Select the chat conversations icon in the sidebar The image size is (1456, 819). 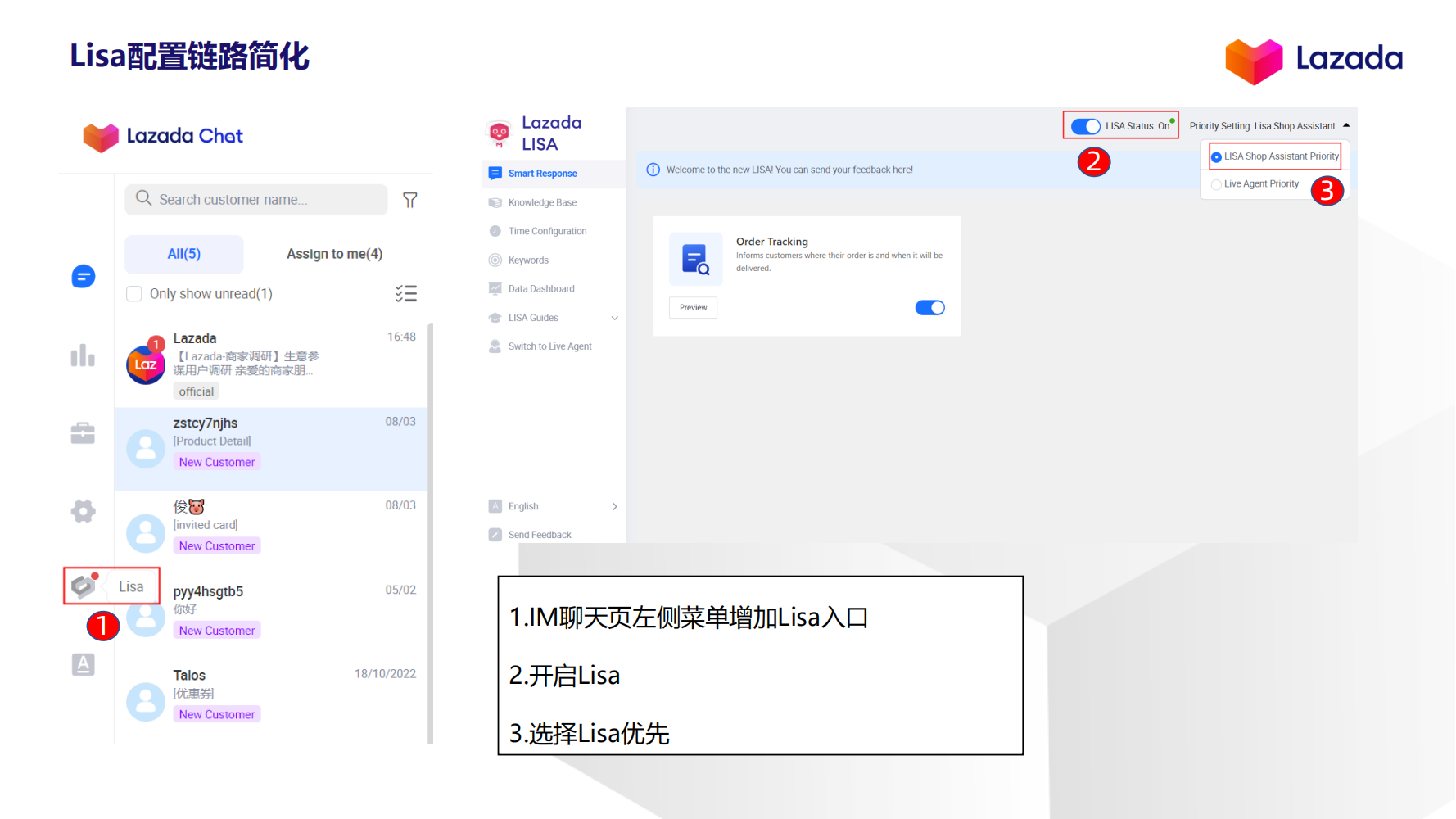pos(83,277)
